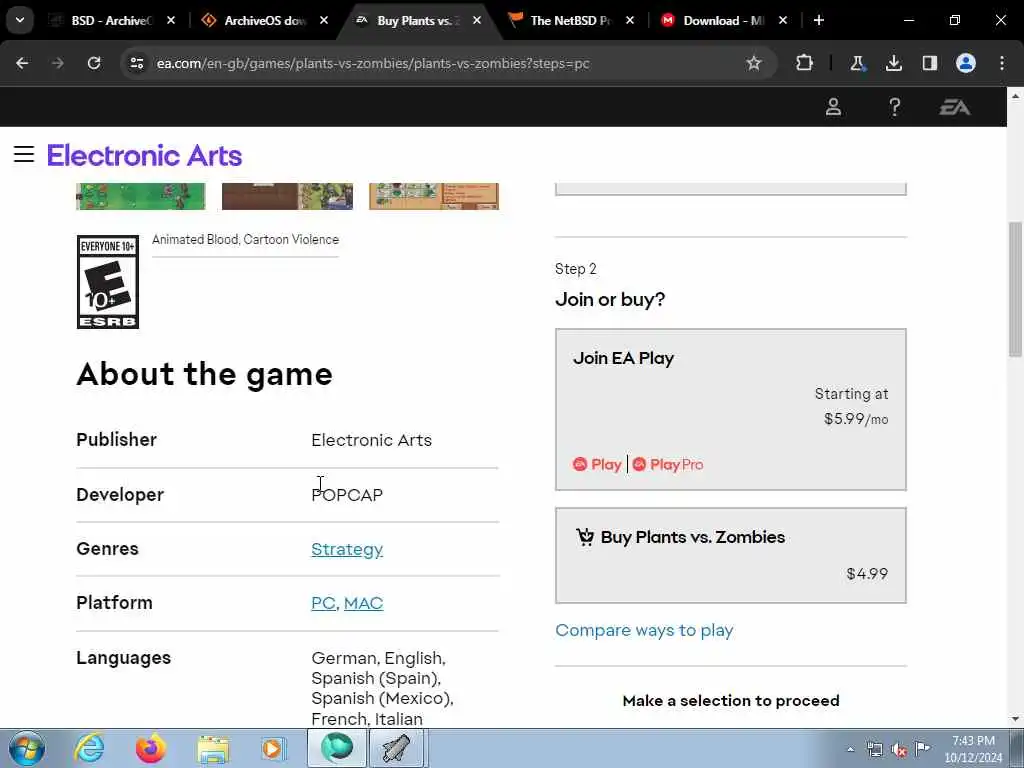Image resolution: width=1024 pixels, height=768 pixels.
Task: Open the Extensions puzzle icon
Action: click(805, 63)
